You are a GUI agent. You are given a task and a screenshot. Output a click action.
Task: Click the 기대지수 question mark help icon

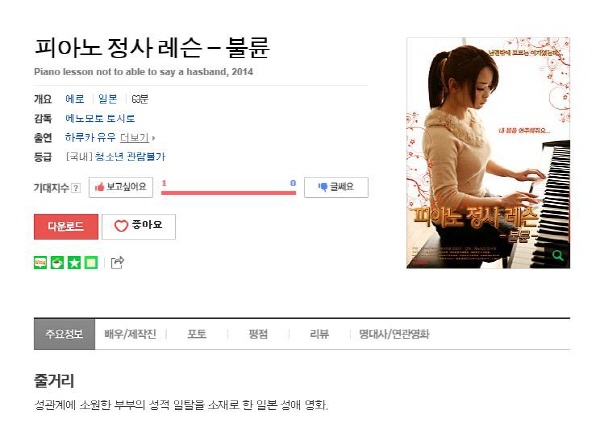(x=76, y=188)
